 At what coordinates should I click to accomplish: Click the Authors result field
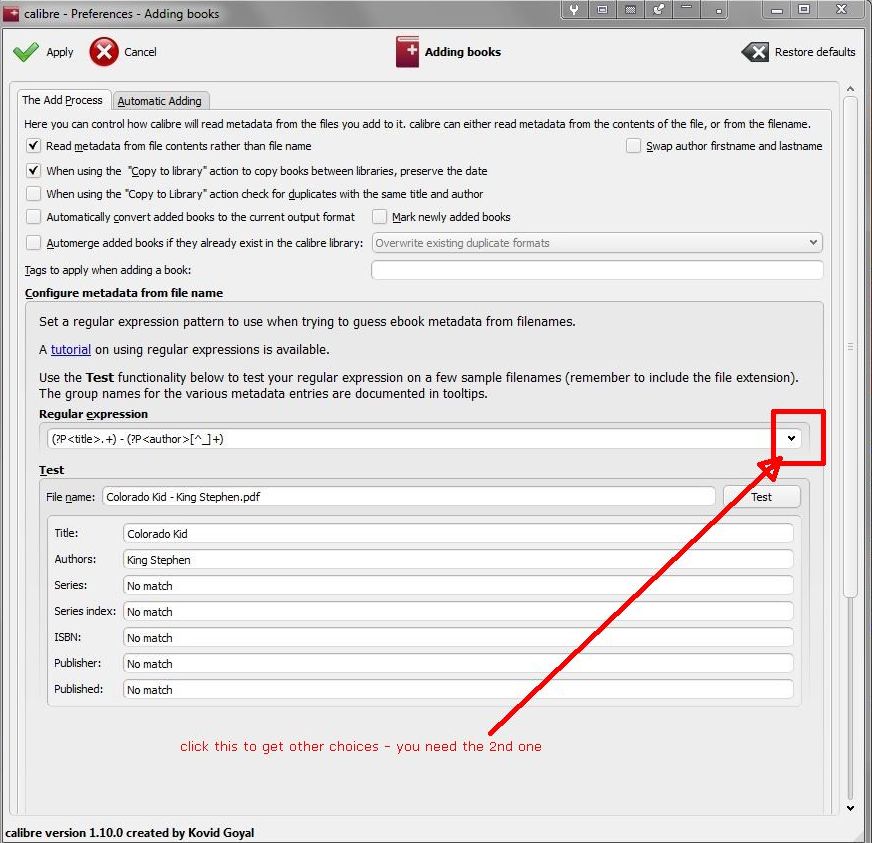[458, 559]
